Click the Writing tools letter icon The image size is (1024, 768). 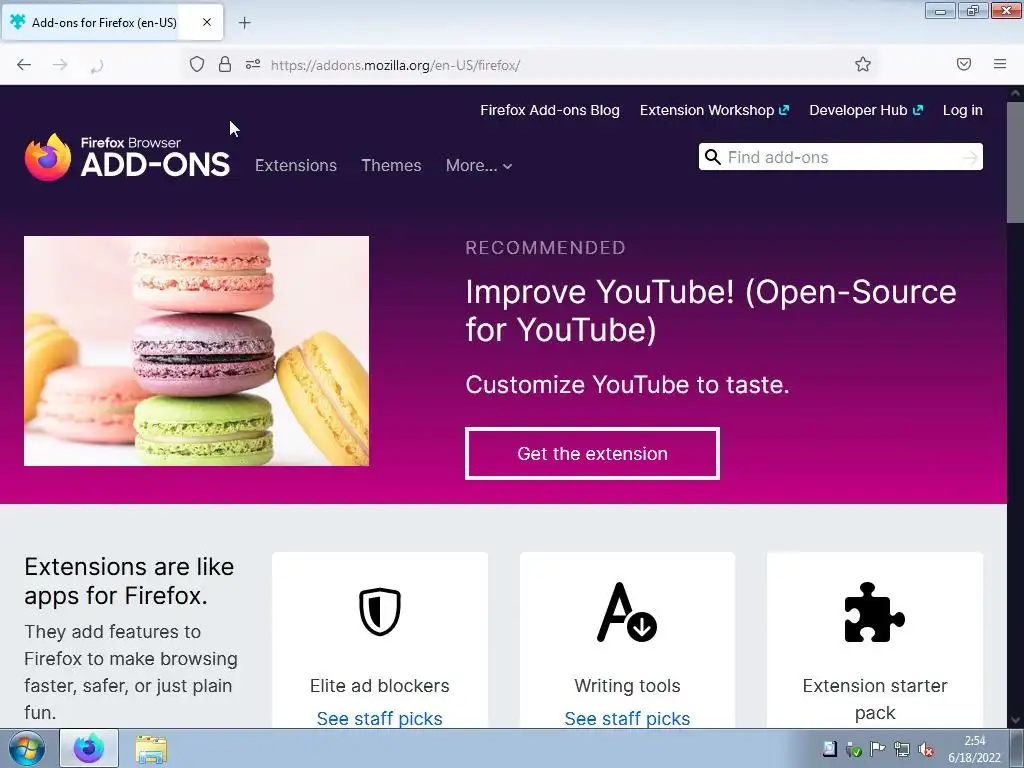627,612
